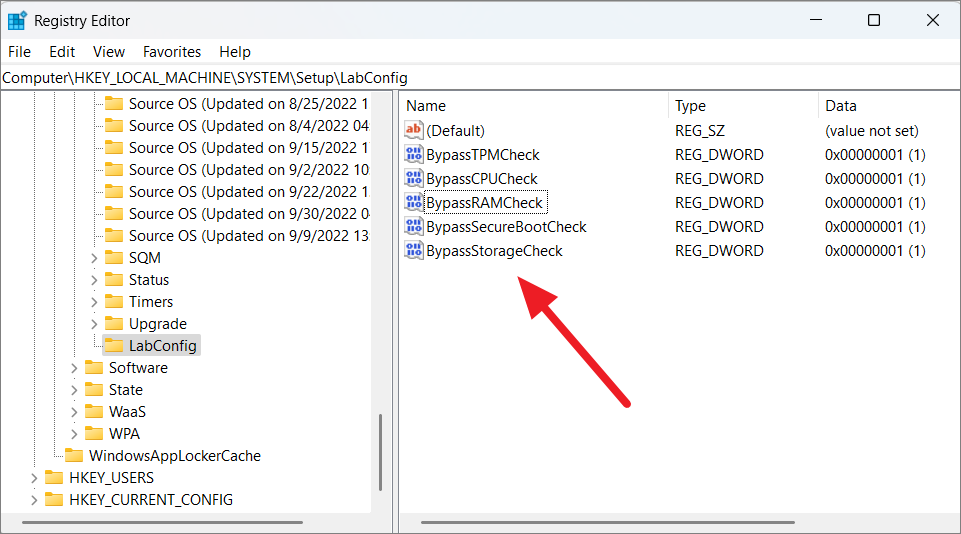Select Source OS (Updated on 9/30/2022) key
961x534 pixels.
pyautogui.click(x=249, y=214)
